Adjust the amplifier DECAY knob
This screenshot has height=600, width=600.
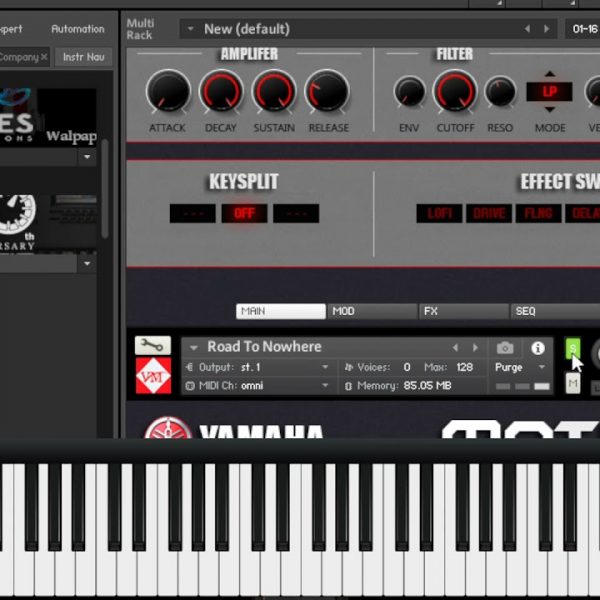click(221, 92)
